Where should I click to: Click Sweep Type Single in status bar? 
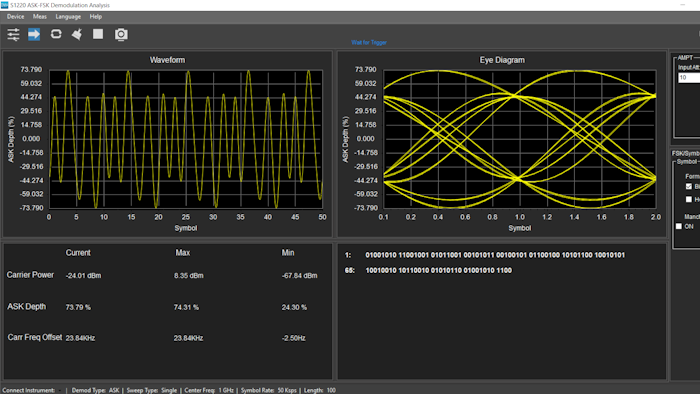pos(152,390)
